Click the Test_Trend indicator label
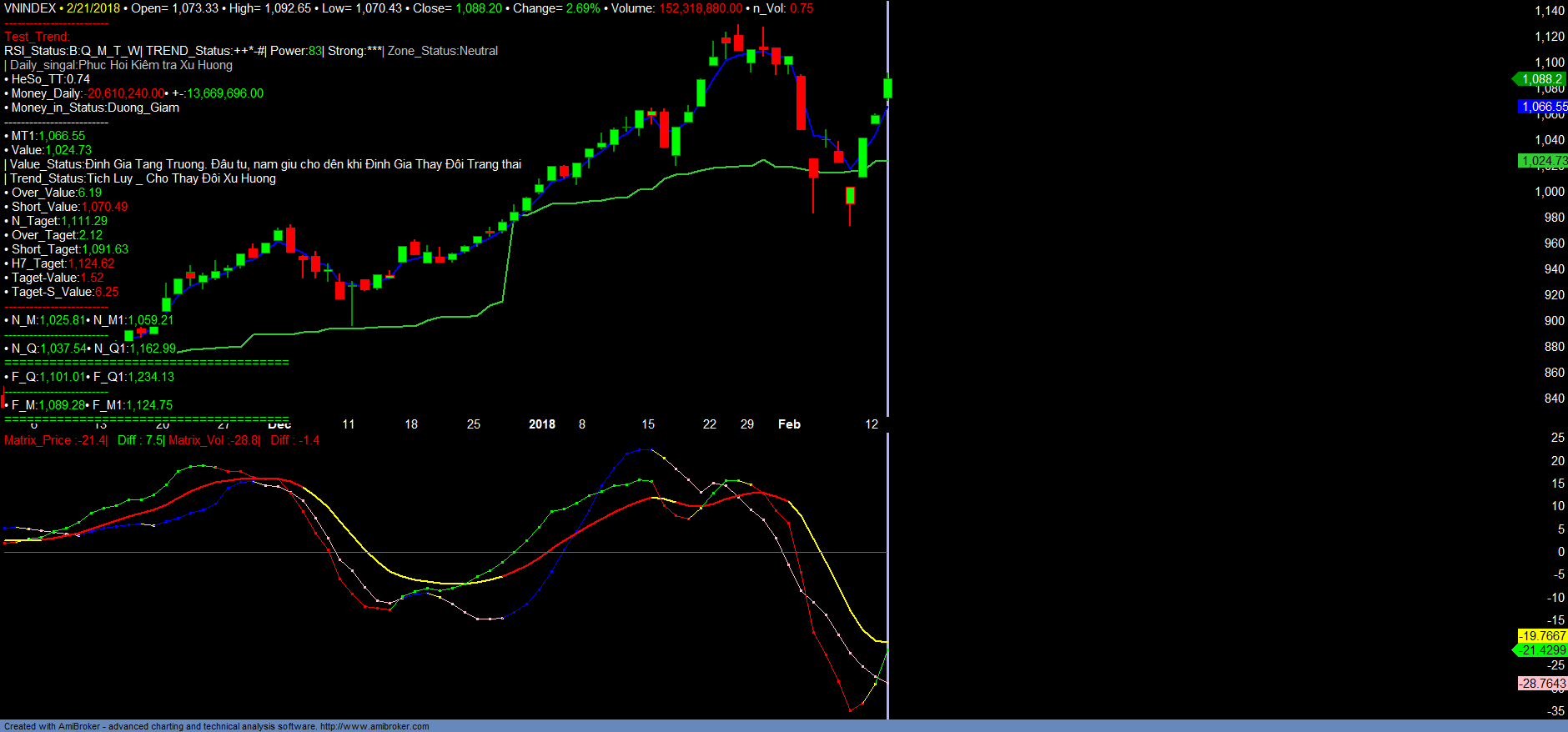 pos(37,37)
